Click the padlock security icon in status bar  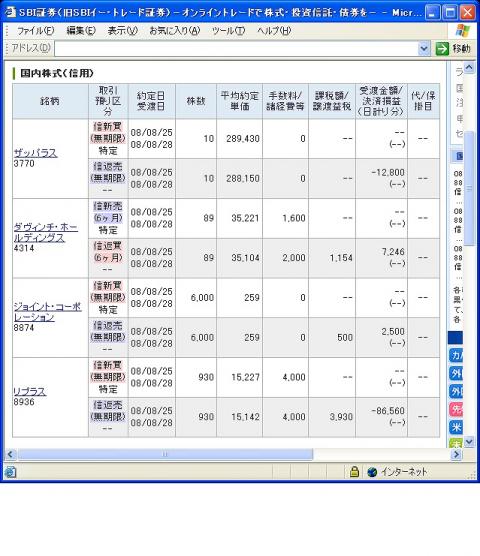point(354,472)
